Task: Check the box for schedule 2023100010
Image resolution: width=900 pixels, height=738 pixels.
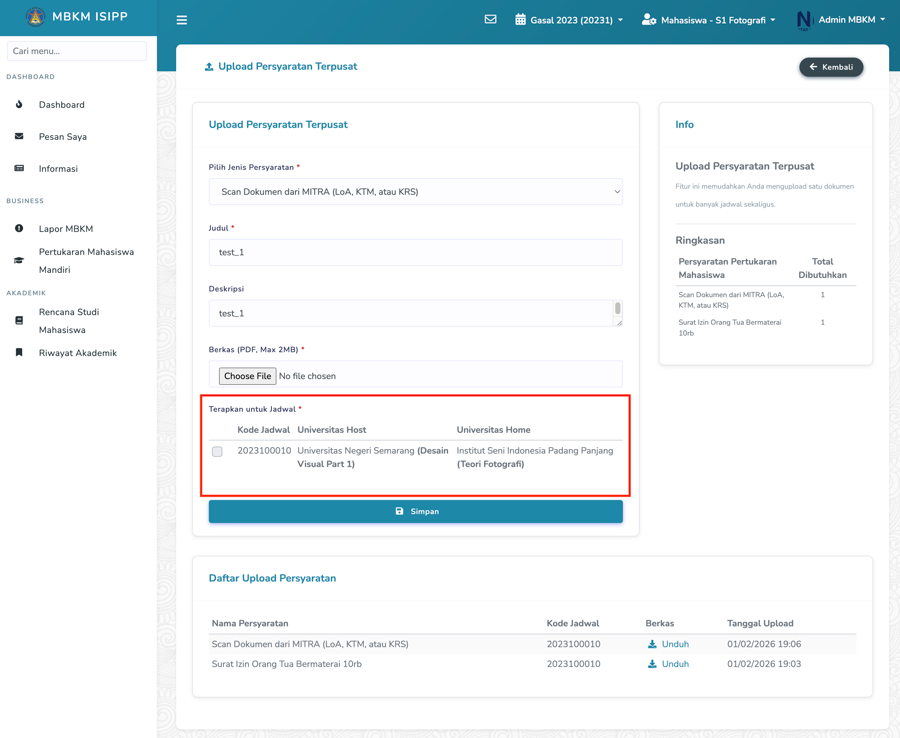Action: (x=217, y=452)
